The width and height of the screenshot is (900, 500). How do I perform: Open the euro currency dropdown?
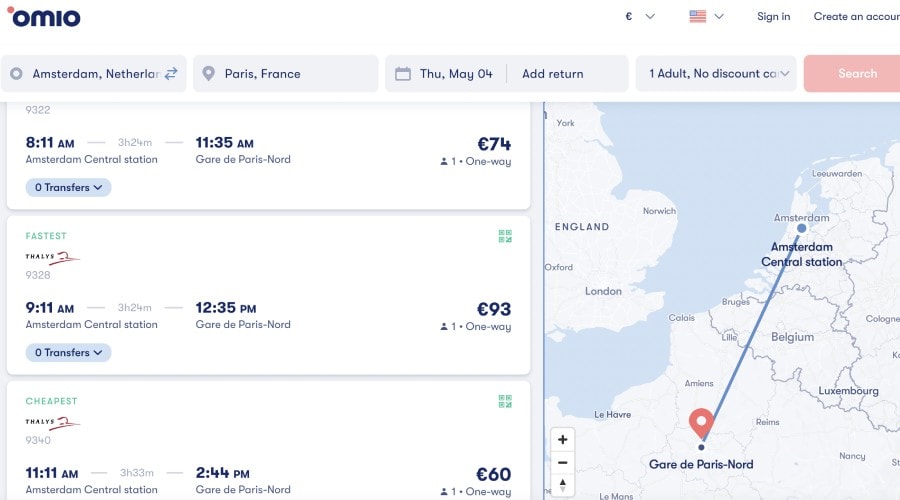(639, 17)
